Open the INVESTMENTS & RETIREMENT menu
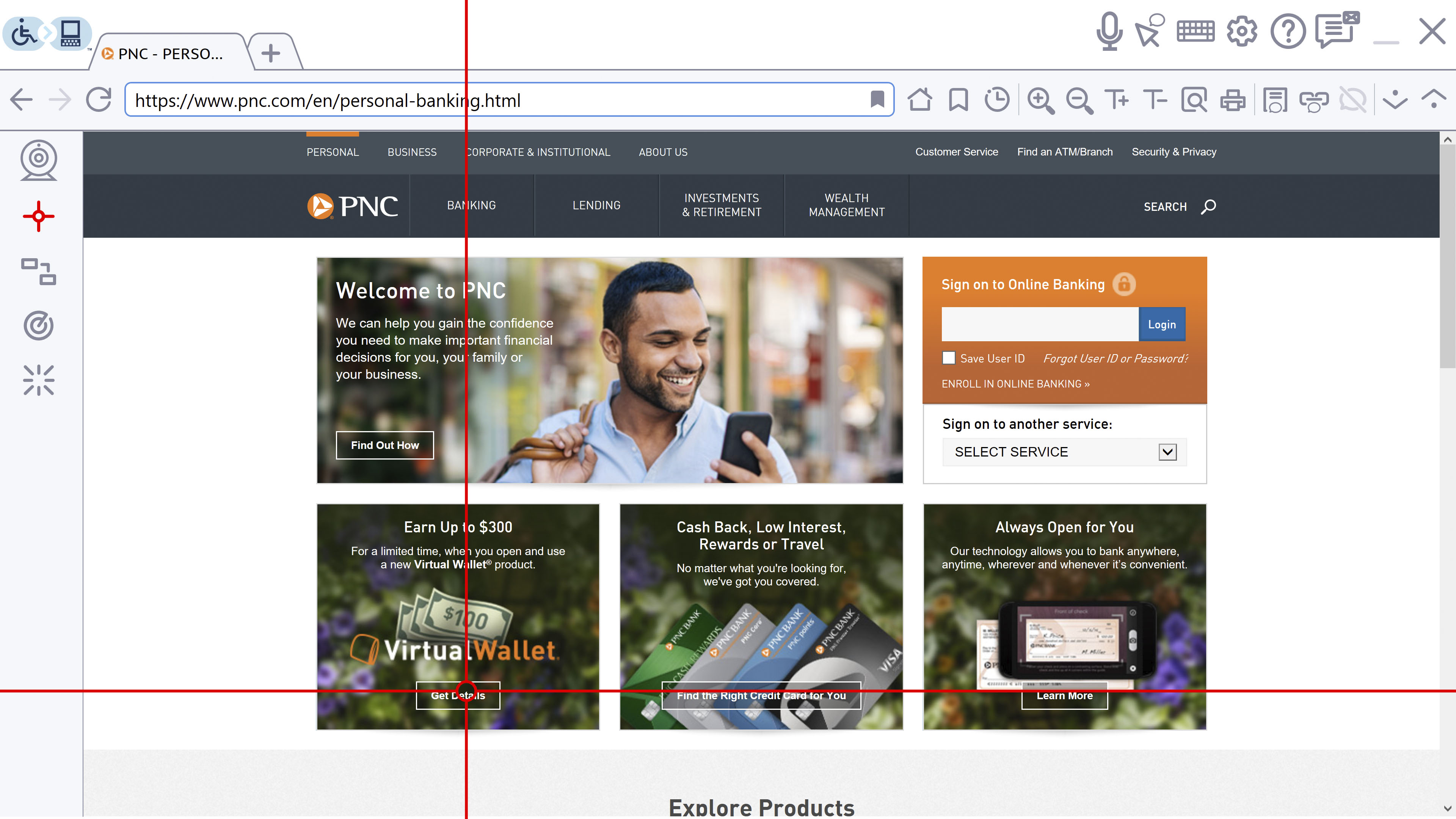The height and width of the screenshot is (819, 1456). point(721,205)
